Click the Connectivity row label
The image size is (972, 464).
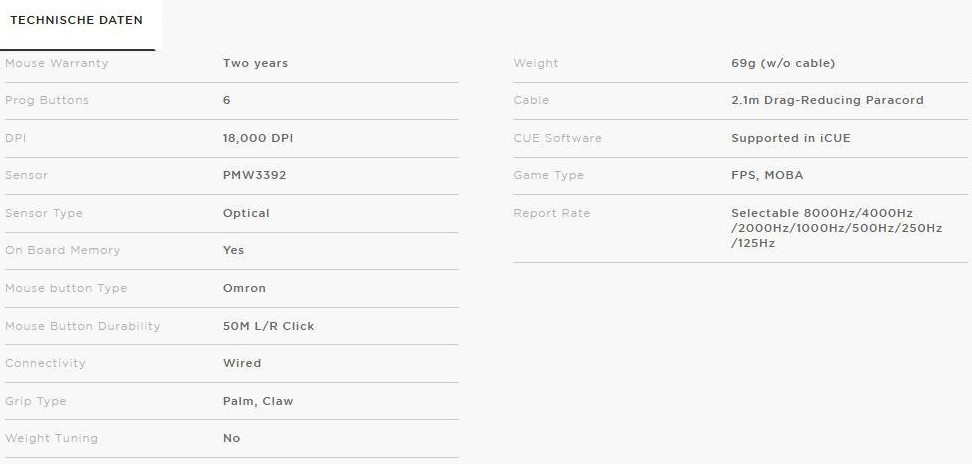point(45,363)
